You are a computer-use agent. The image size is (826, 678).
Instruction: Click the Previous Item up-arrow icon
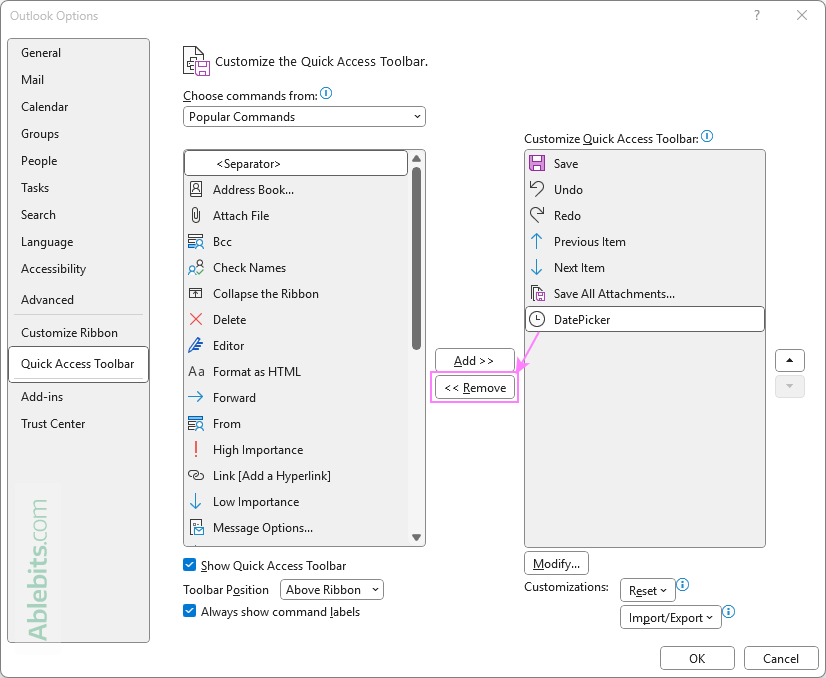point(537,241)
